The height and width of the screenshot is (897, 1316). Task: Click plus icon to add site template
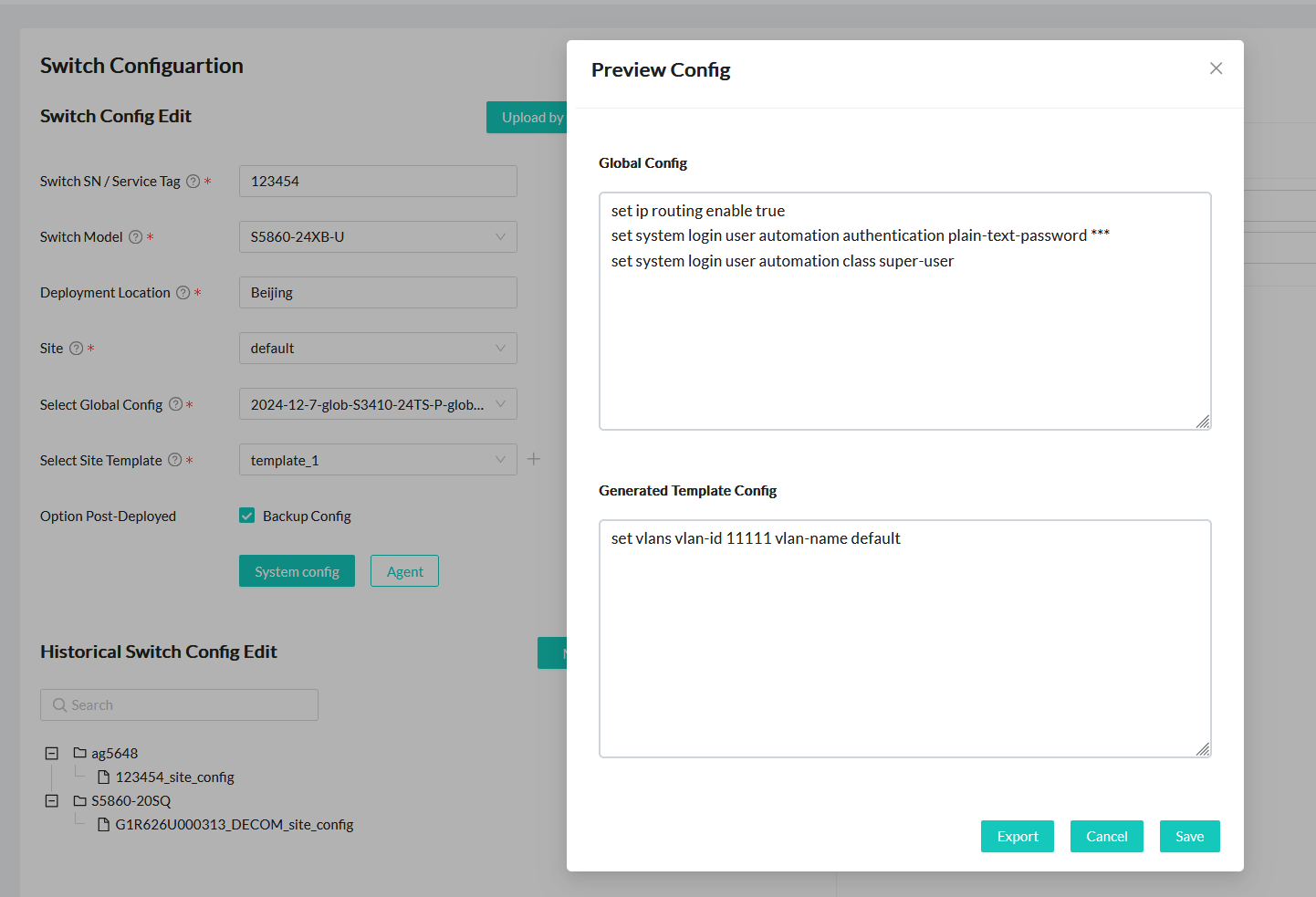534,459
